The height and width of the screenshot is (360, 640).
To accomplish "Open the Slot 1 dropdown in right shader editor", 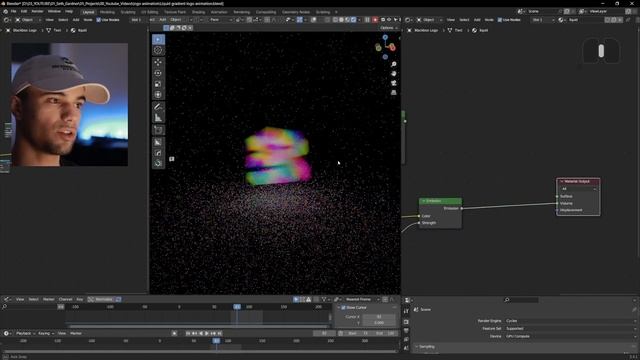I will [x=543, y=20].
